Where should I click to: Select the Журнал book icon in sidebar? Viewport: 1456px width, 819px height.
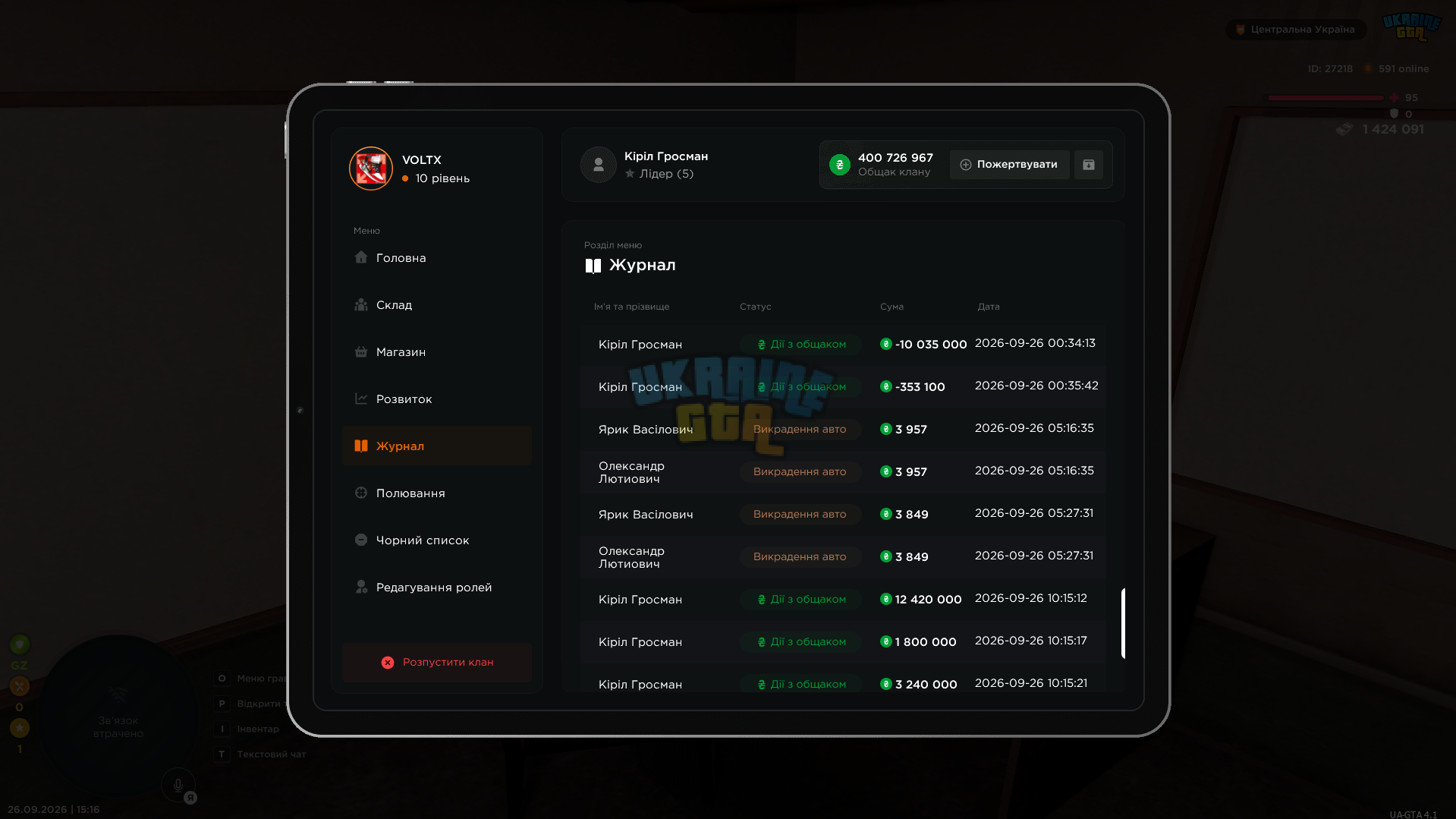[x=361, y=446]
